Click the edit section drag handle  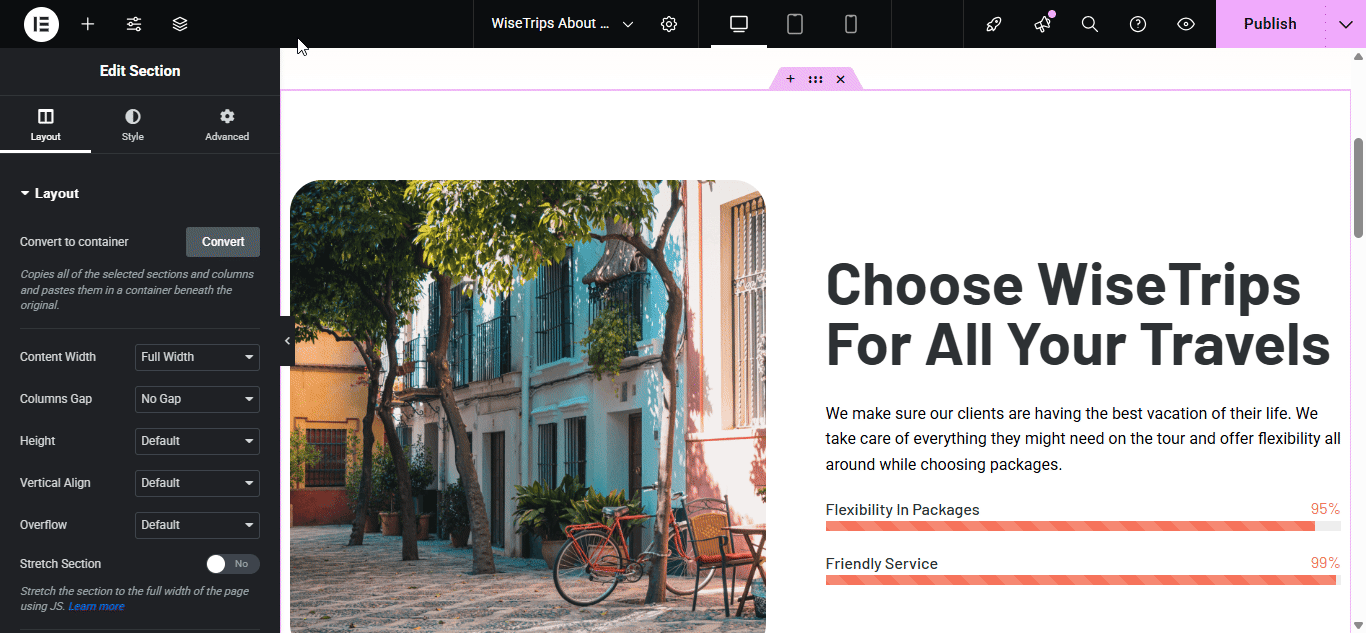[x=815, y=79]
